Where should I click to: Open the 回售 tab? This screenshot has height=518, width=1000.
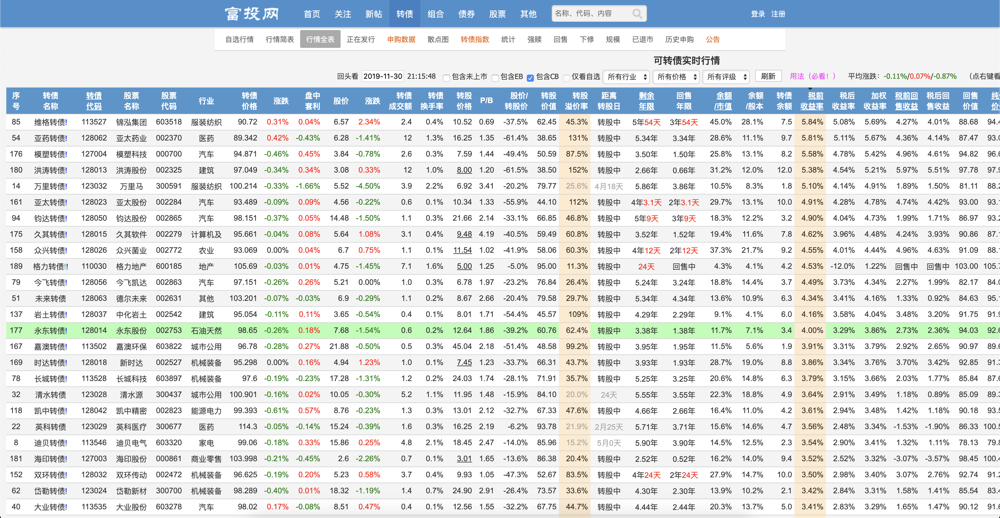pyautogui.click(x=561, y=39)
